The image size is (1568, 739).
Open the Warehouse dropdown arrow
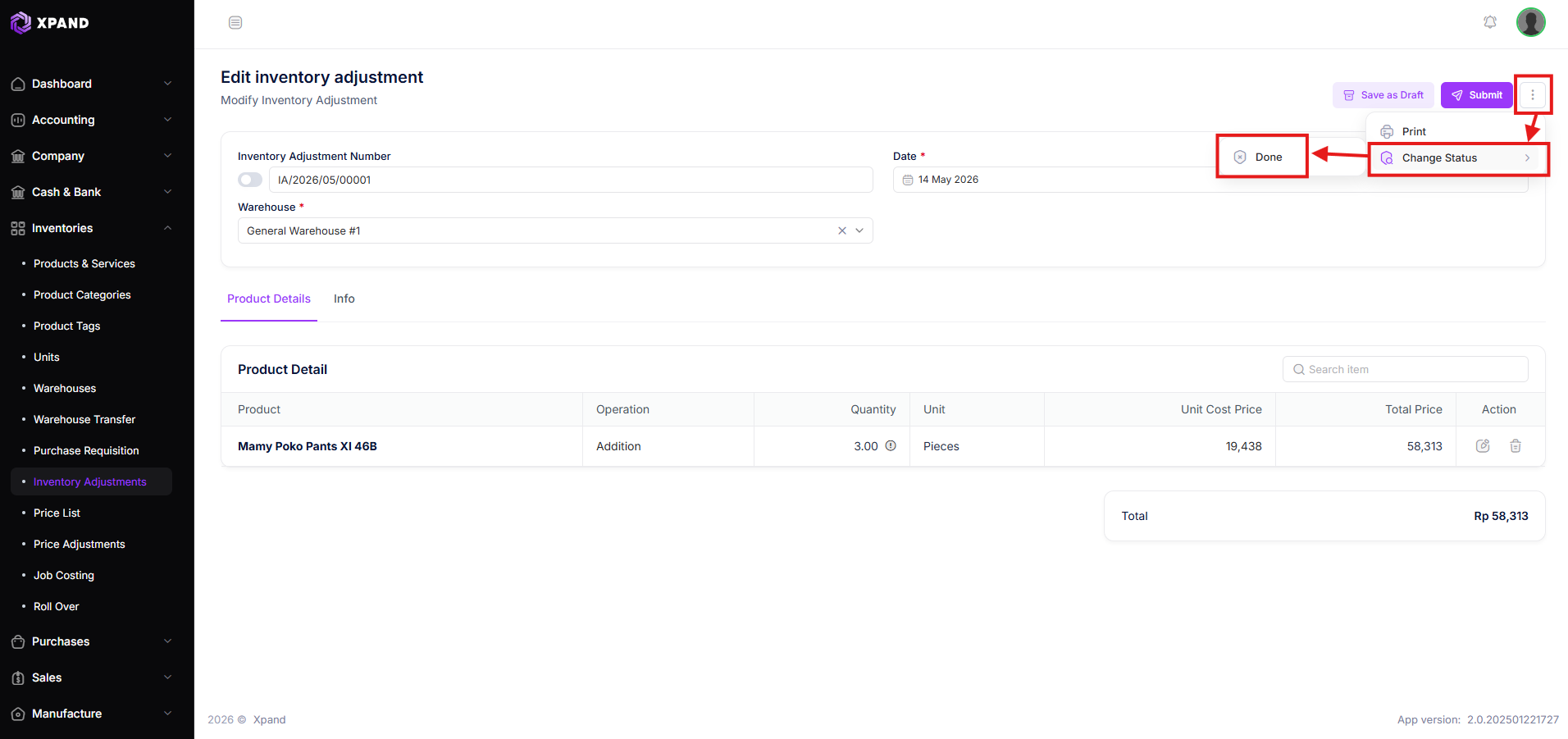pyautogui.click(x=859, y=230)
